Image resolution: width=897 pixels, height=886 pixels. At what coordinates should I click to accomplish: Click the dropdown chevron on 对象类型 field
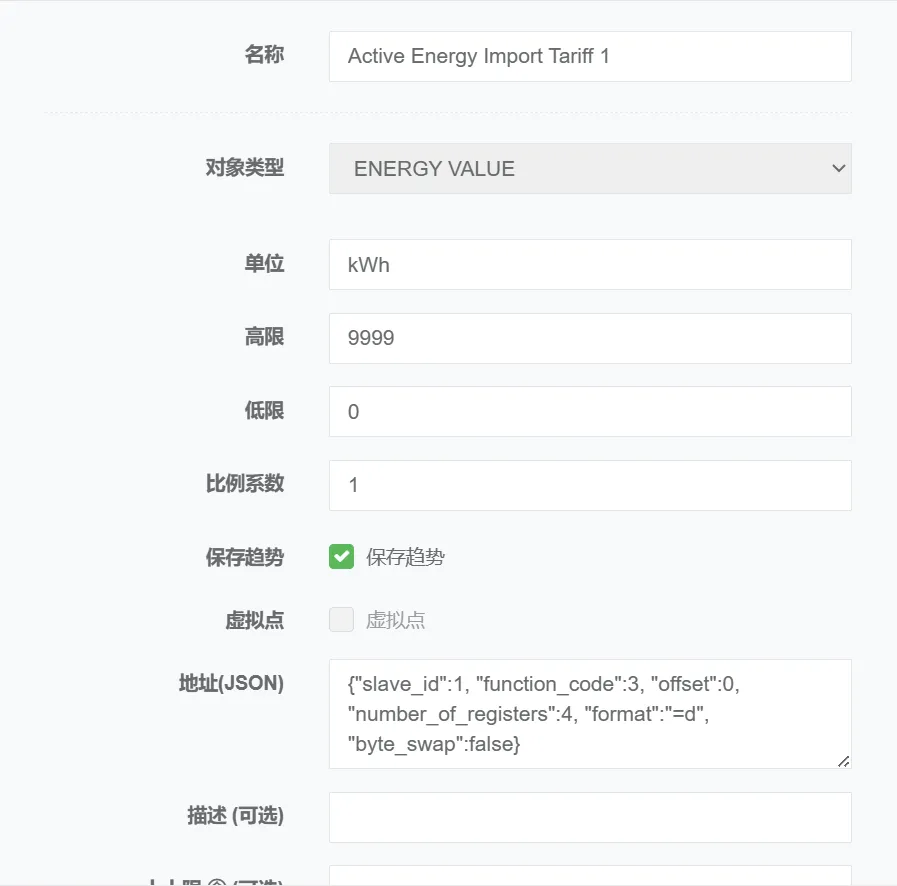(x=838, y=168)
